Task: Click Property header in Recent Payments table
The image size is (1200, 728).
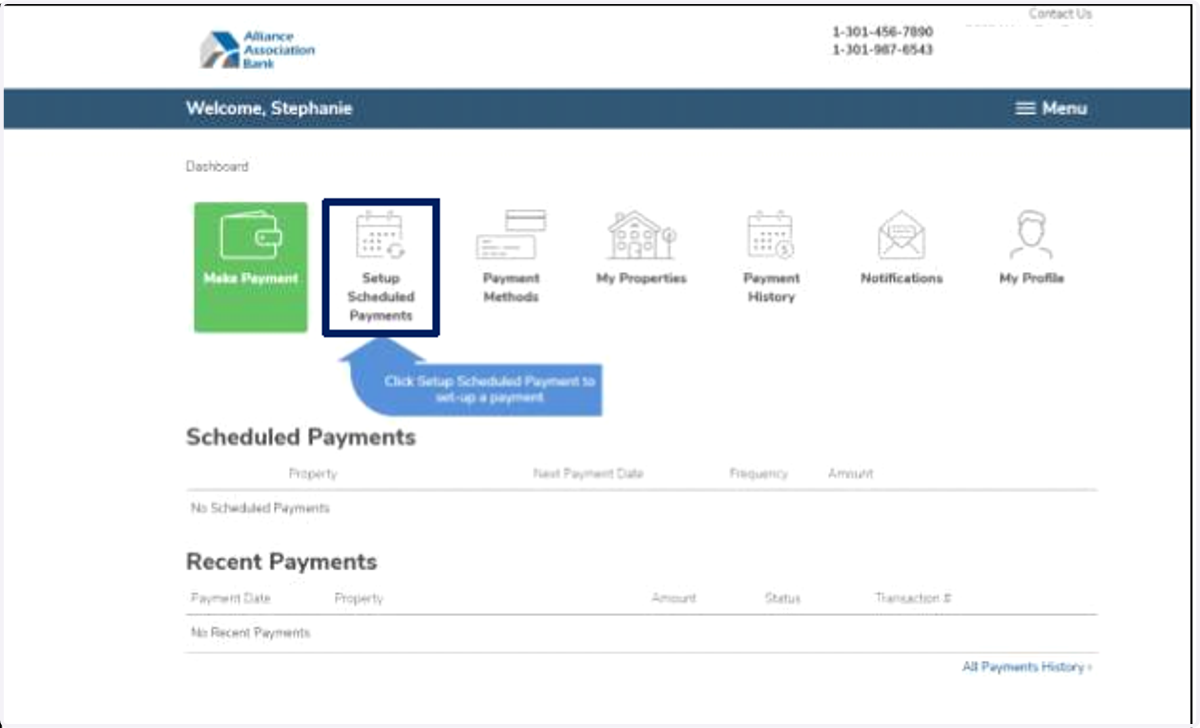Action: (x=359, y=598)
